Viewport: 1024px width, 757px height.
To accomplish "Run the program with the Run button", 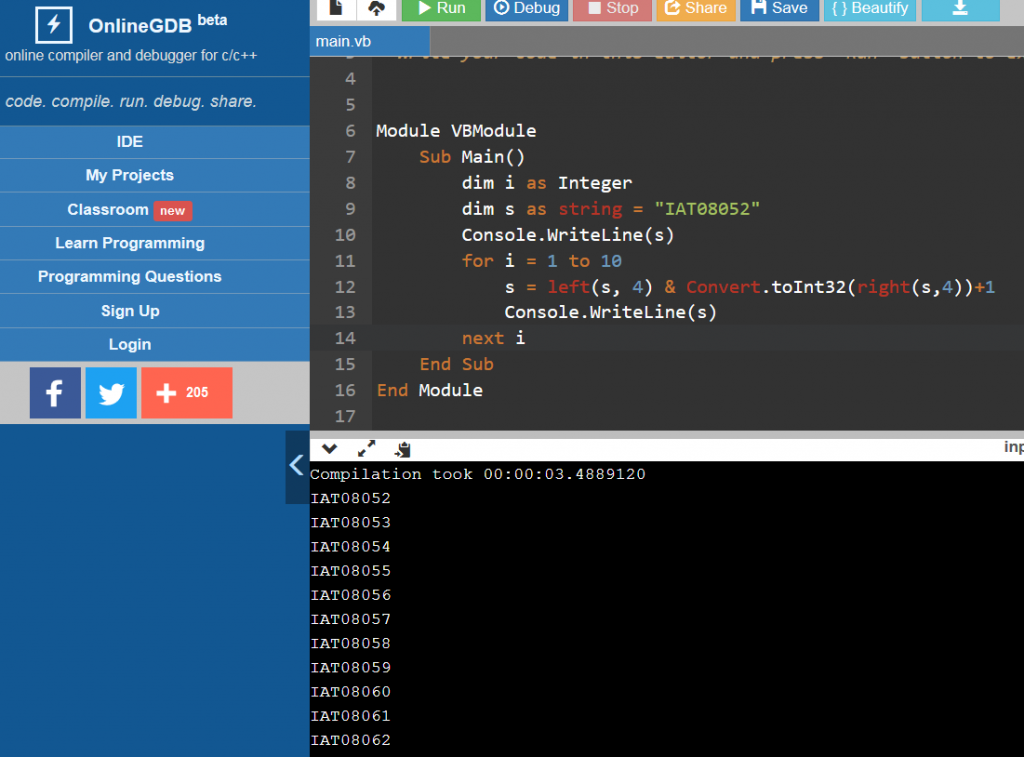I will [x=441, y=9].
